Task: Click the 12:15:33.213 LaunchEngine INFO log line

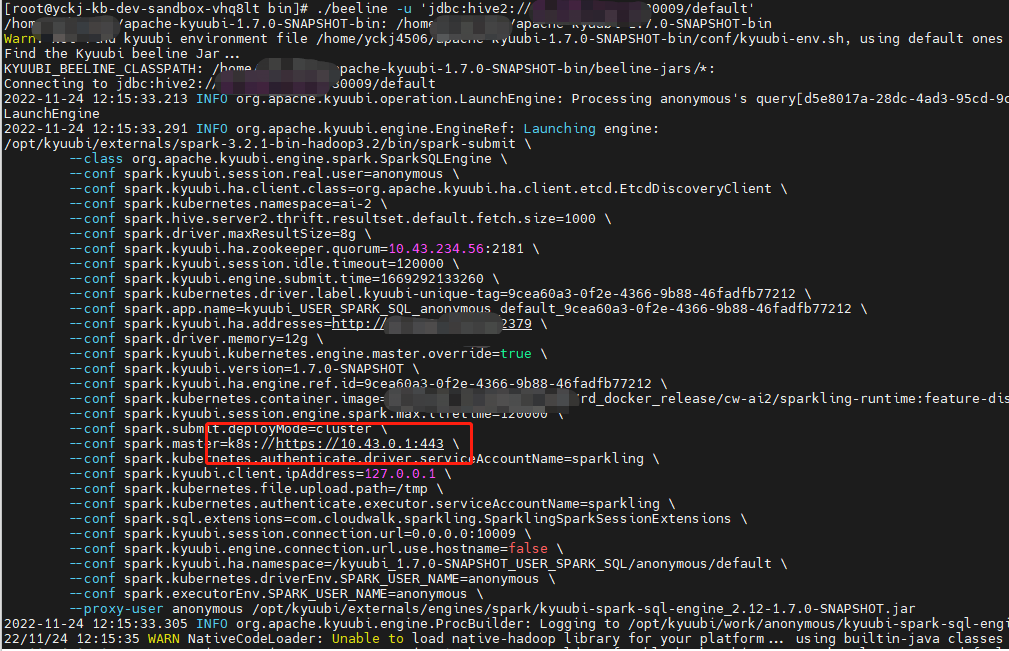Action: point(506,98)
